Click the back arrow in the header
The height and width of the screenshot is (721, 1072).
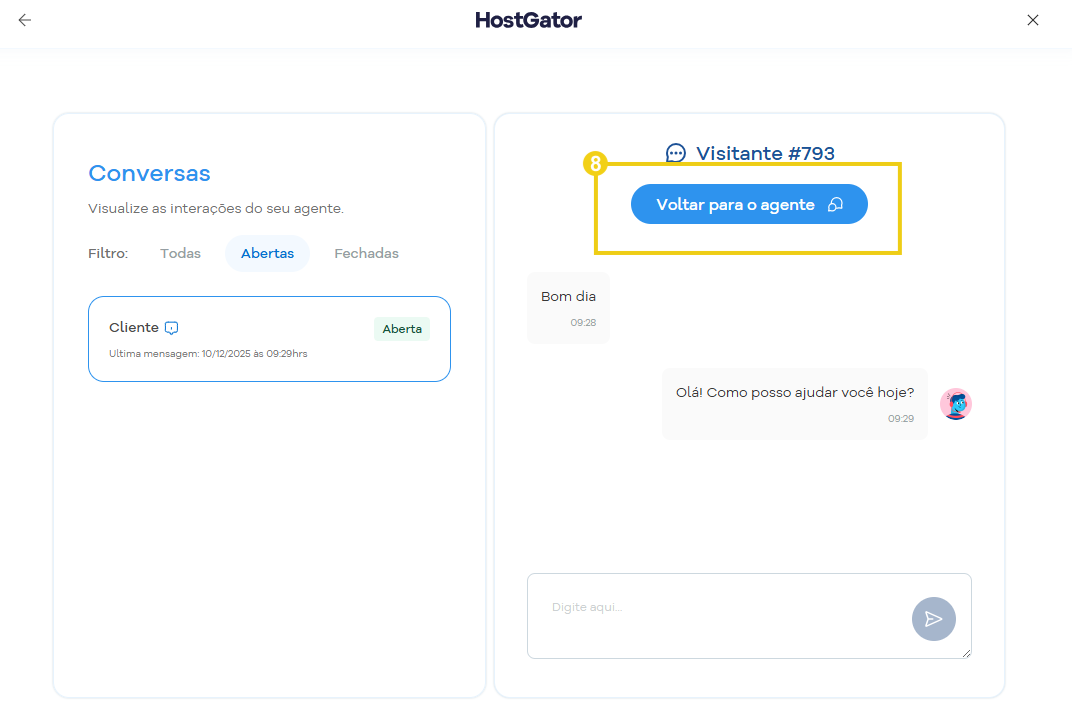pos(25,20)
